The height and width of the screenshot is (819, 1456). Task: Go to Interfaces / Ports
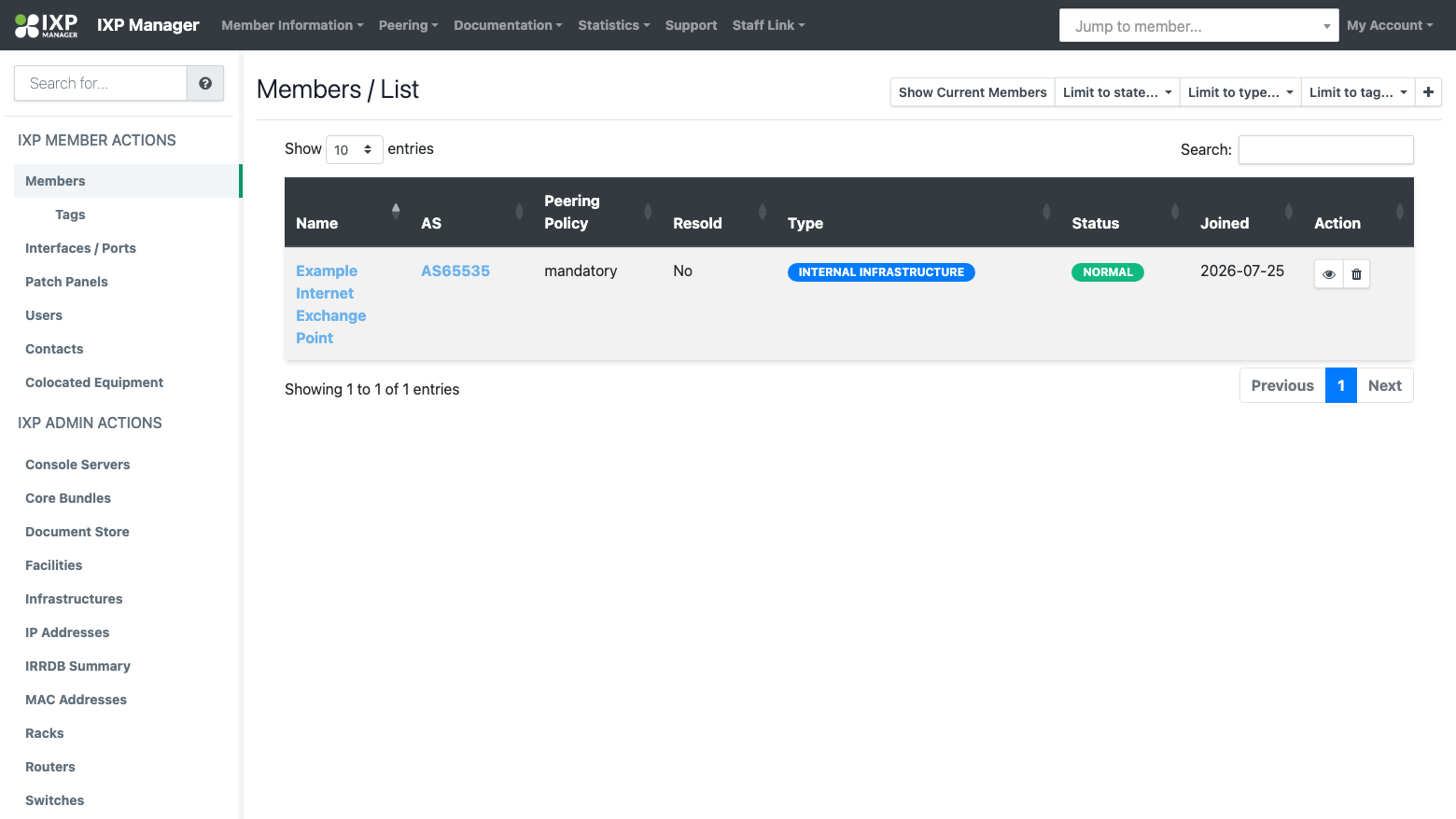tap(80, 248)
